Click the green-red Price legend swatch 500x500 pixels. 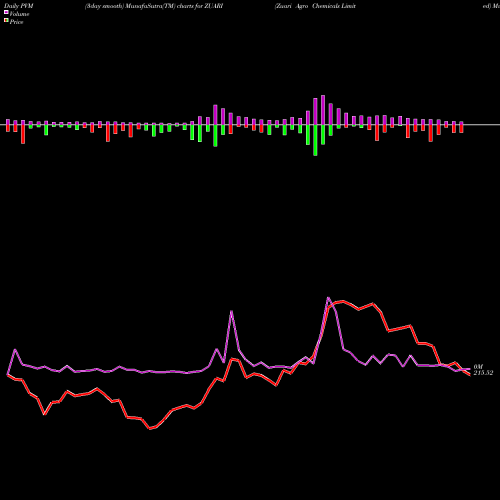tap(6, 20)
